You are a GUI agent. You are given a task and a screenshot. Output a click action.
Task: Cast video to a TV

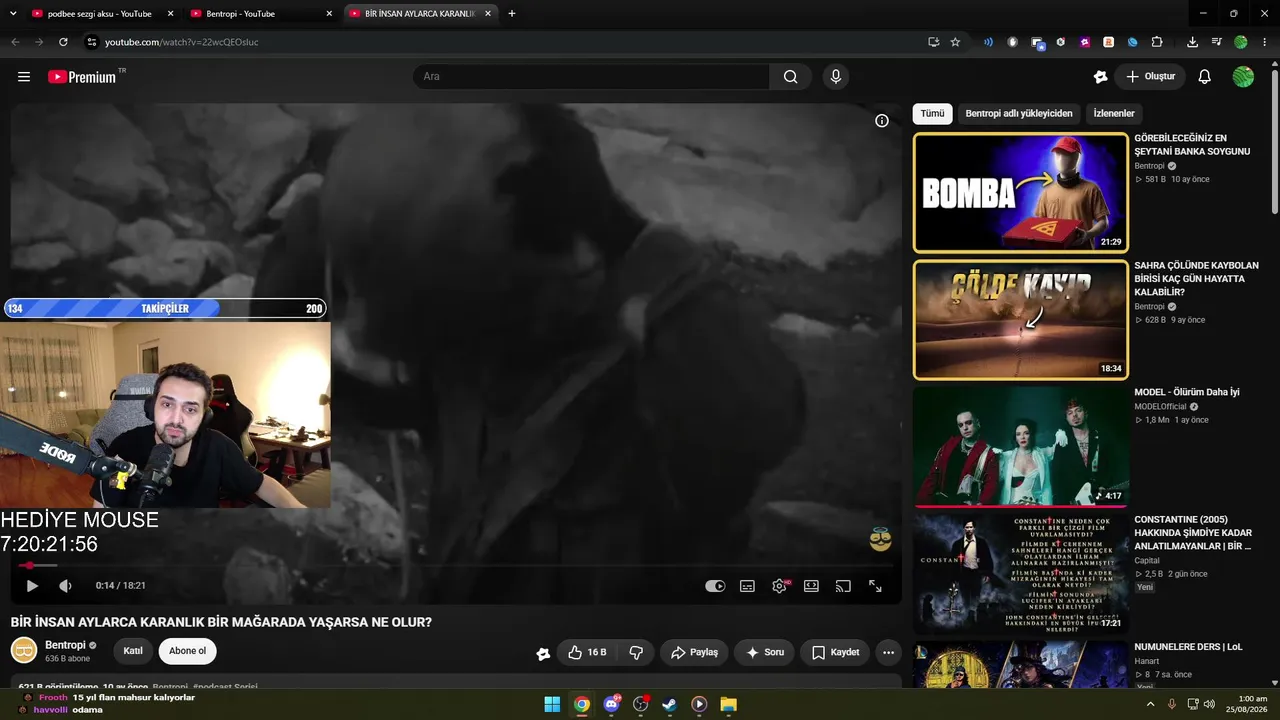coord(843,586)
